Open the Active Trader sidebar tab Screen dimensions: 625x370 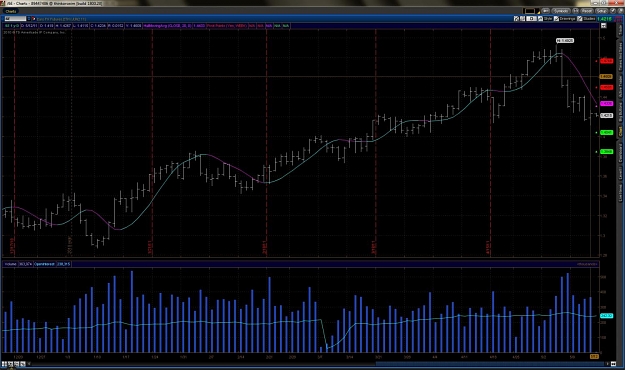(620, 88)
